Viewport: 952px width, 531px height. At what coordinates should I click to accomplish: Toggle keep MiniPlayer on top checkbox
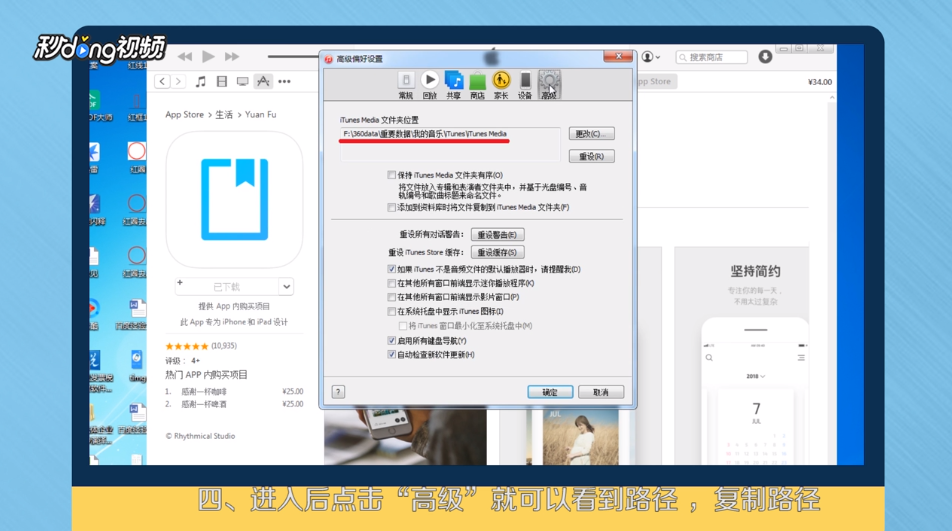[392, 283]
